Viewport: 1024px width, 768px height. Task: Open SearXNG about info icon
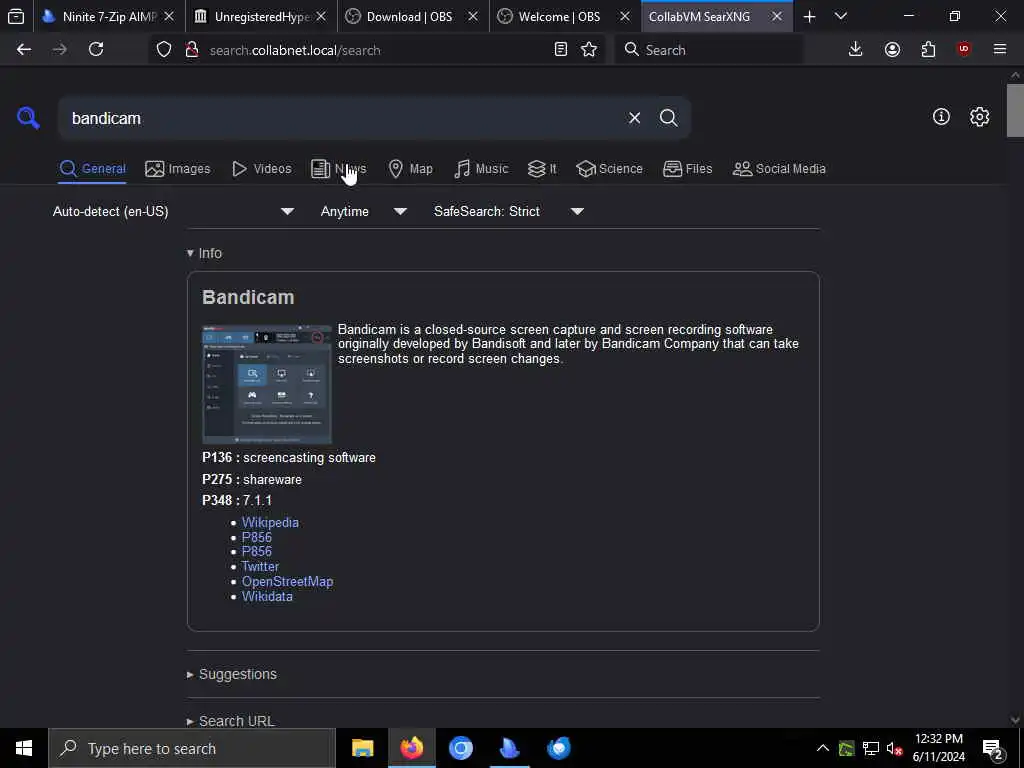(x=941, y=117)
